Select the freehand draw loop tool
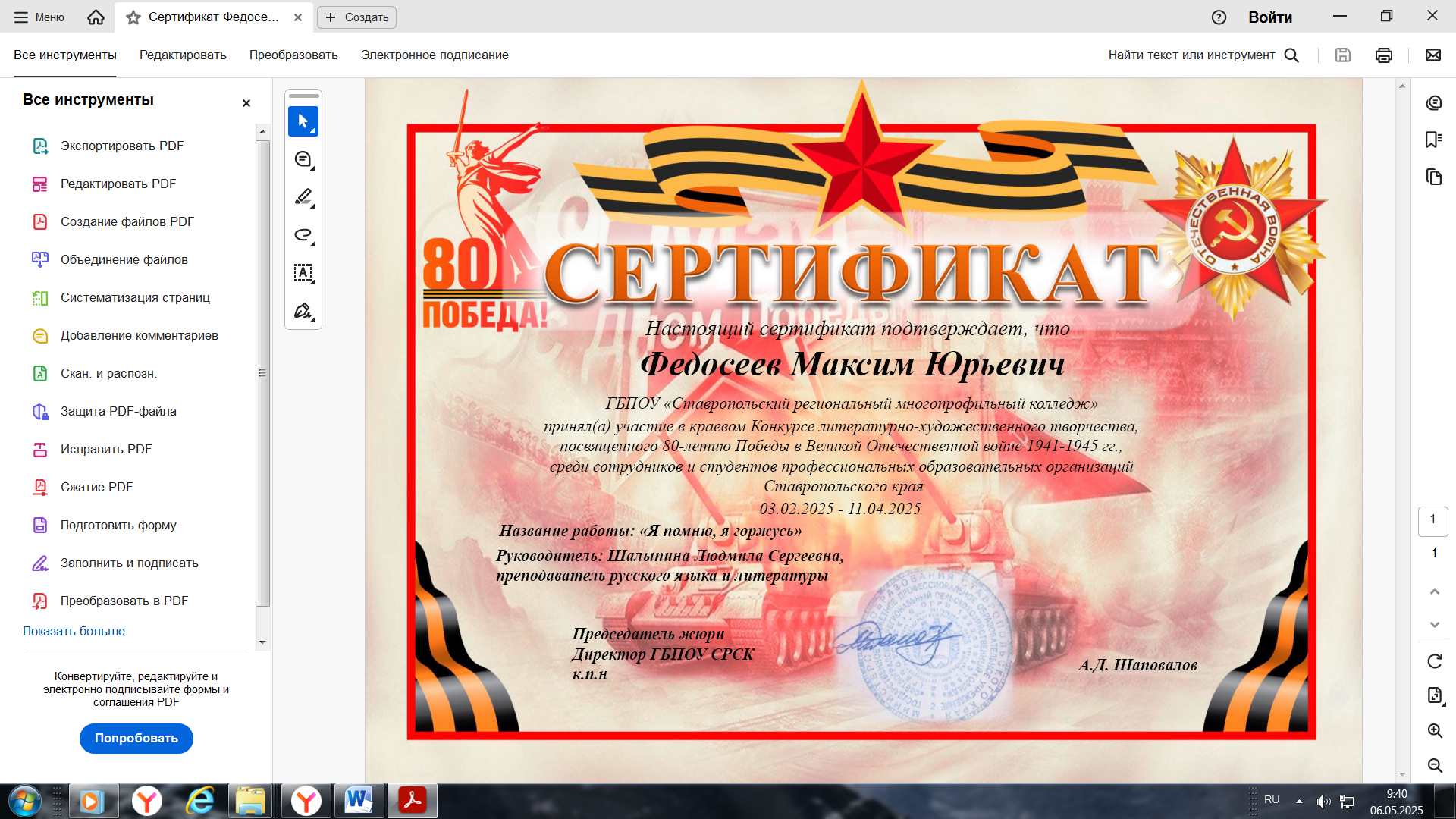The image size is (1456, 819). [303, 235]
